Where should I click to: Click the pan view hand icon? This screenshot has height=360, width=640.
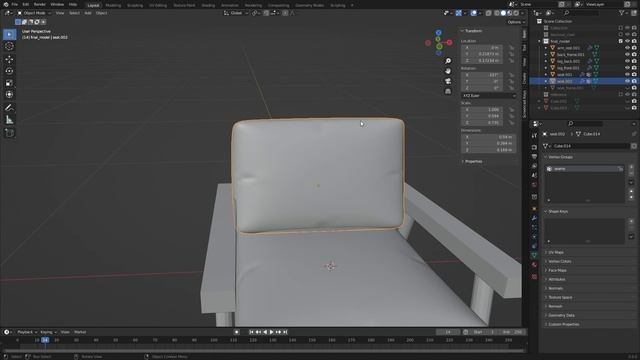[x=448, y=71]
